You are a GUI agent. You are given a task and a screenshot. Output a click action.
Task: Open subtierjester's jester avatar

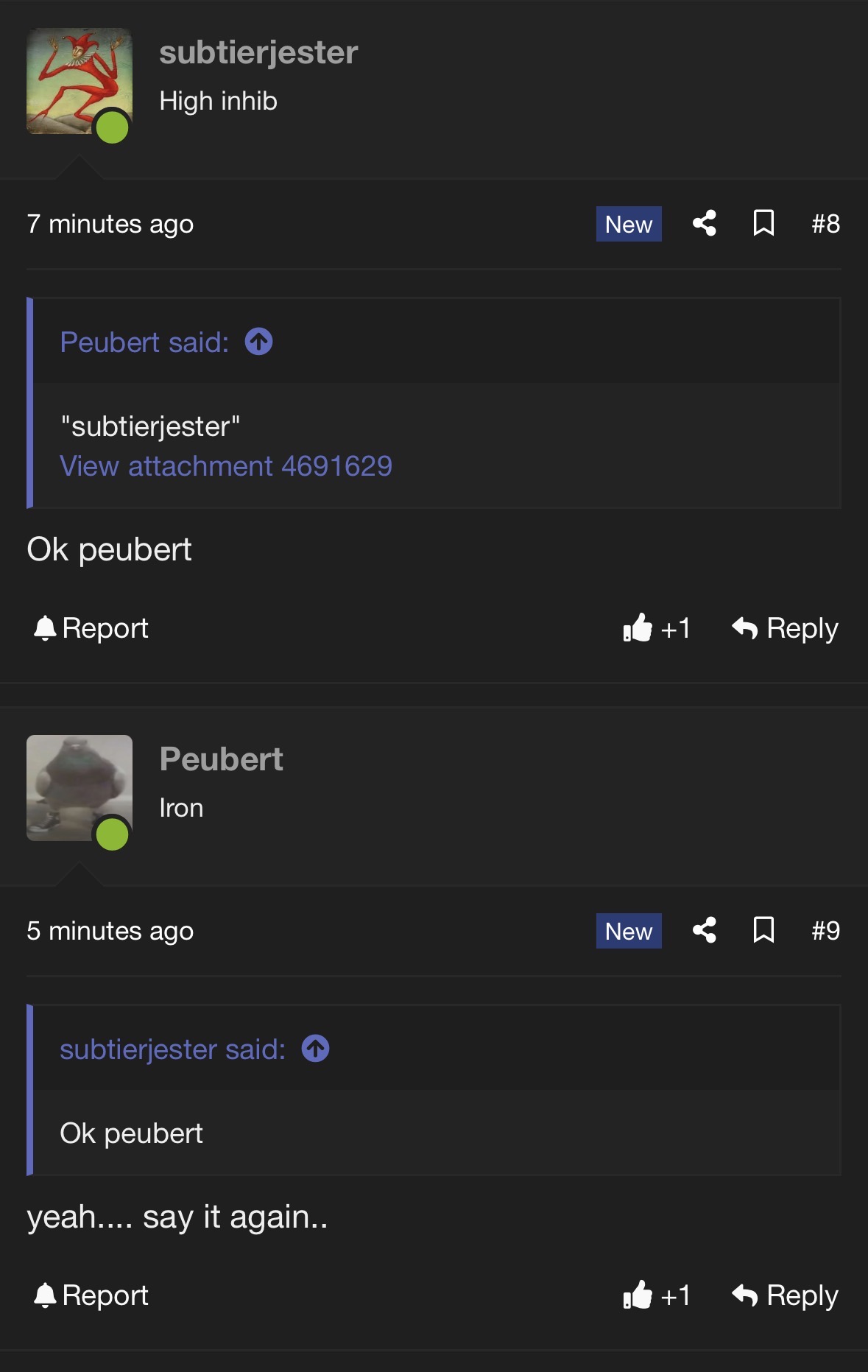(79, 81)
